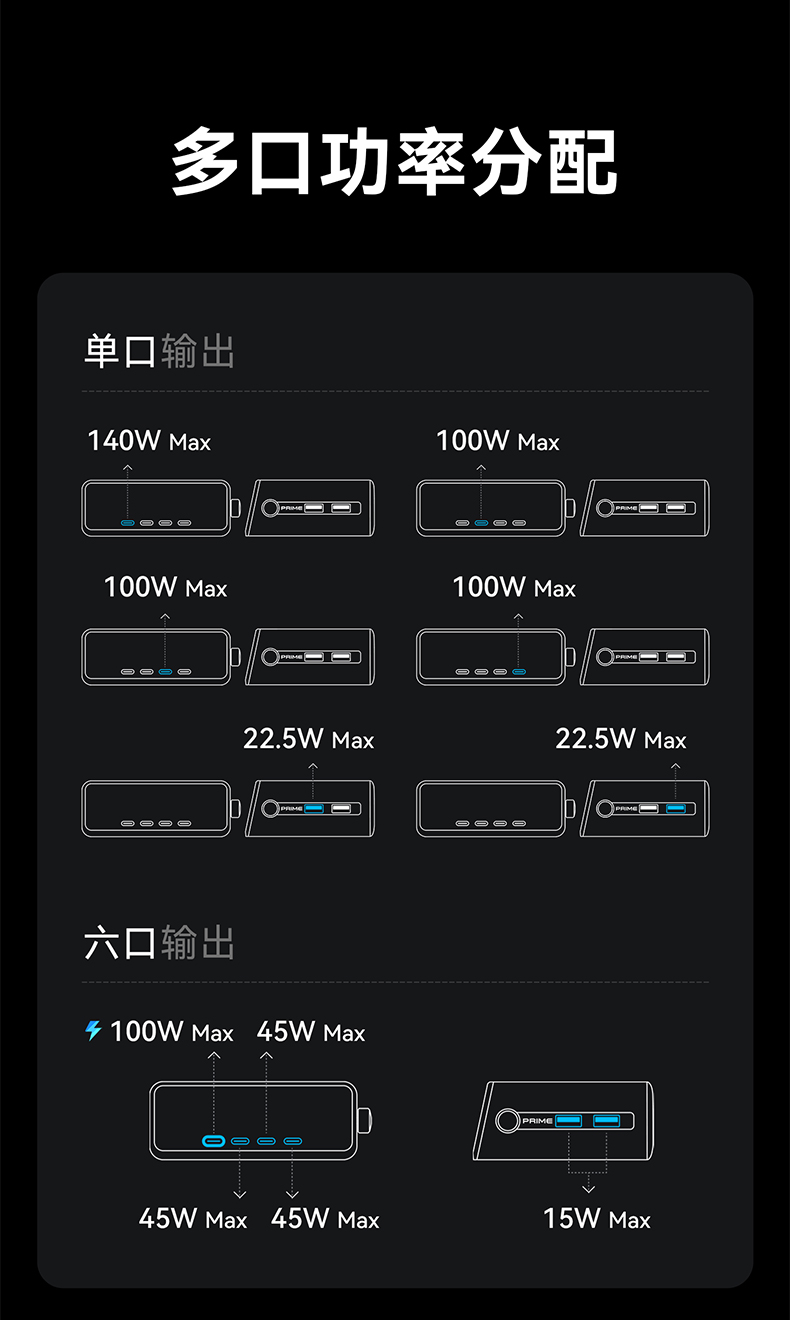Click the blue third USB-C port in middle-left diagram
The width and height of the screenshot is (790, 1320).
click(165, 672)
